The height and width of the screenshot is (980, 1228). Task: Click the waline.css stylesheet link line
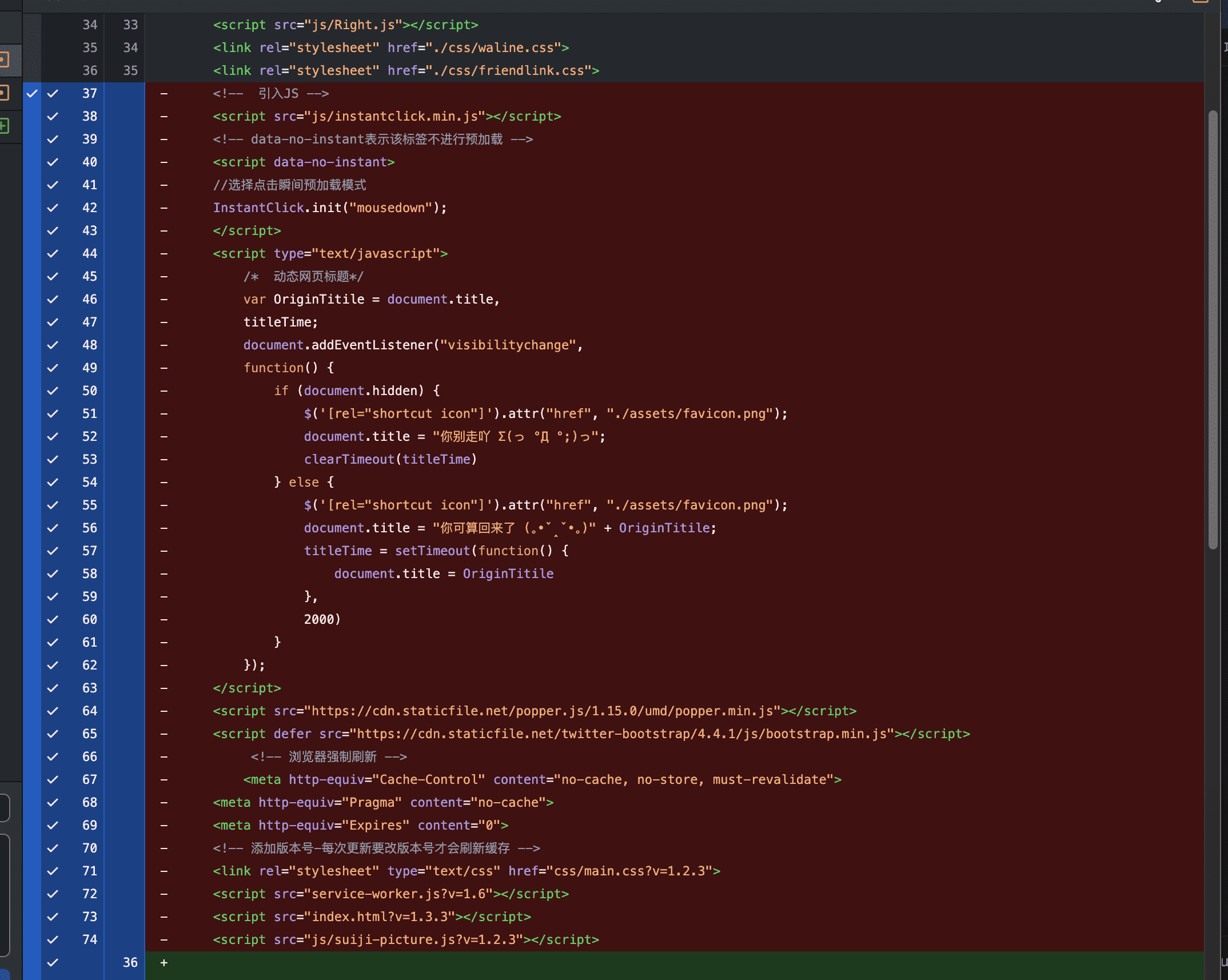(391, 47)
